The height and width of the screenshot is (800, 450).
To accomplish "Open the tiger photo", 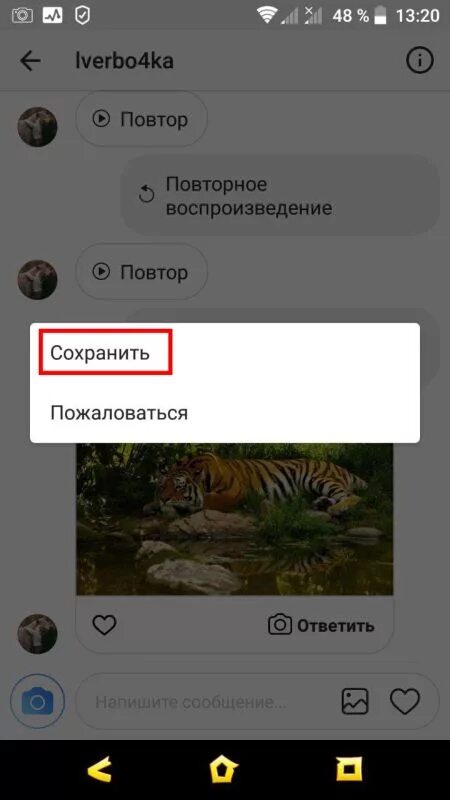I will point(235,519).
